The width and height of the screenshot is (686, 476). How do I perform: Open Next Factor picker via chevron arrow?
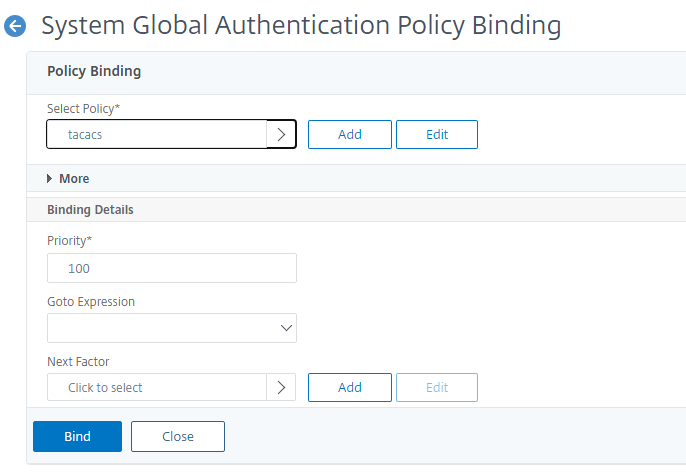coord(281,387)
